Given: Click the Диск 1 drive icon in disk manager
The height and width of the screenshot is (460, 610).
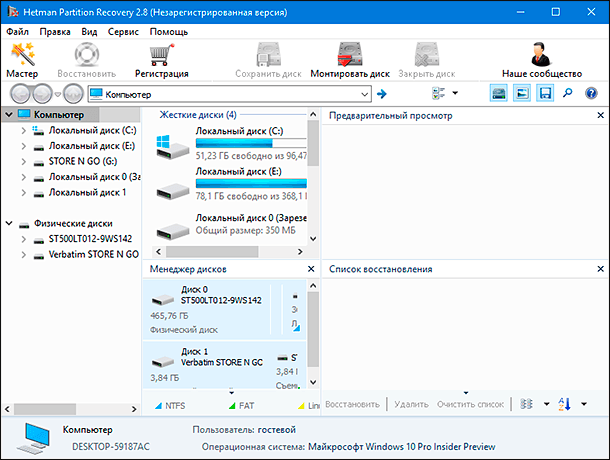Looking at the screenshot, I should (163, 362).
